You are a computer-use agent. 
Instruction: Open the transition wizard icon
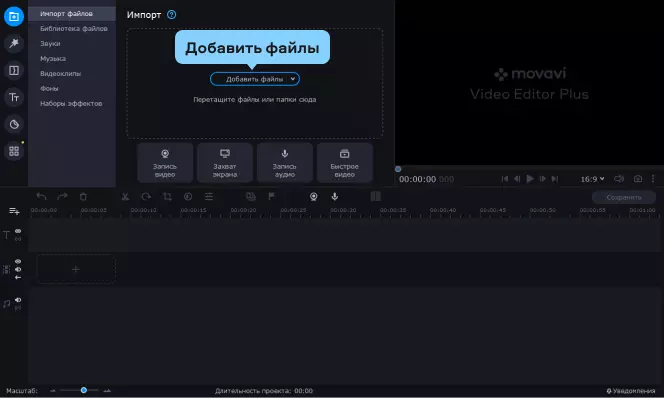click(251, 197)
